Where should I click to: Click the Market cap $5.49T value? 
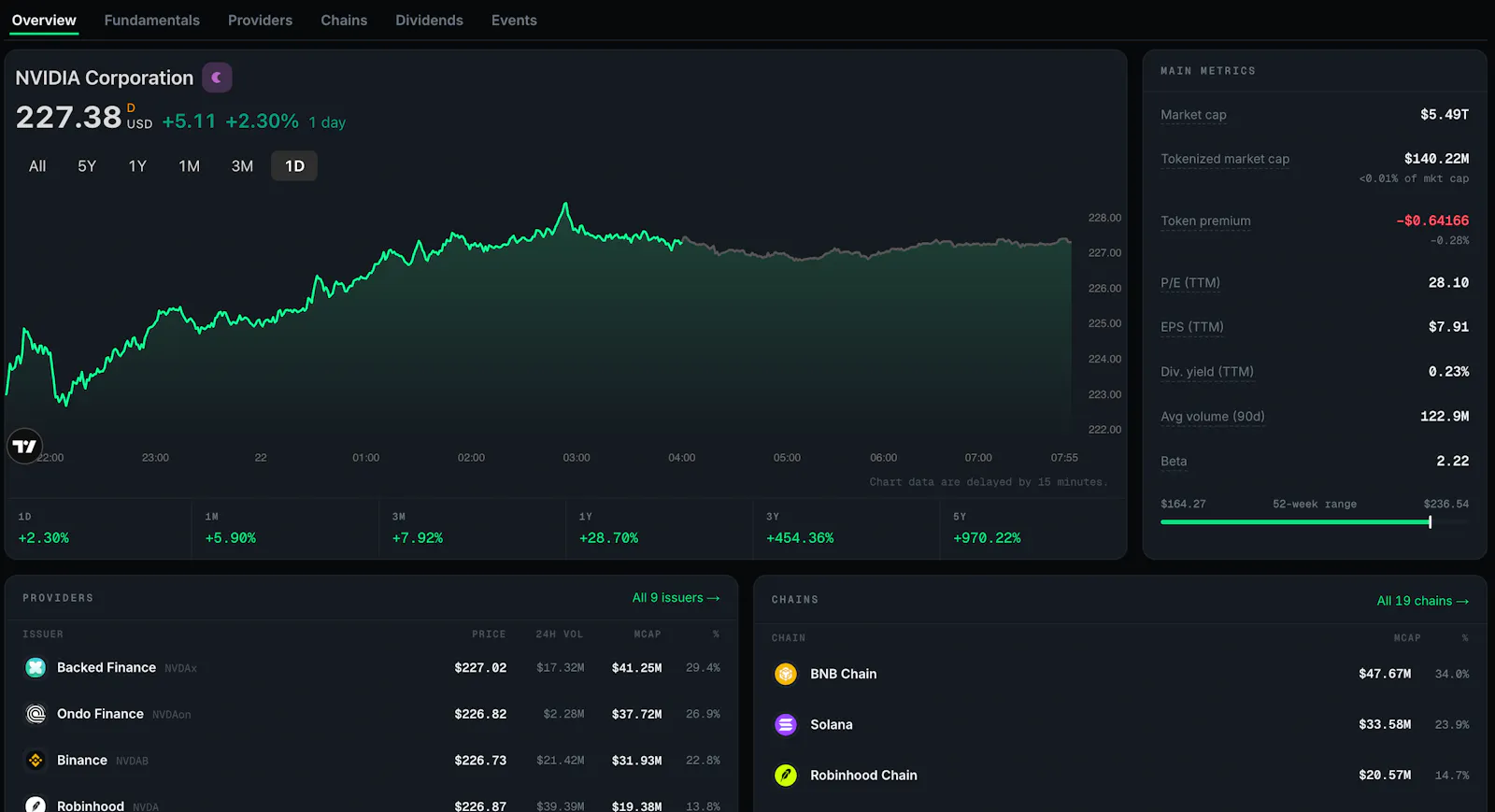[x=1445, y=115]
